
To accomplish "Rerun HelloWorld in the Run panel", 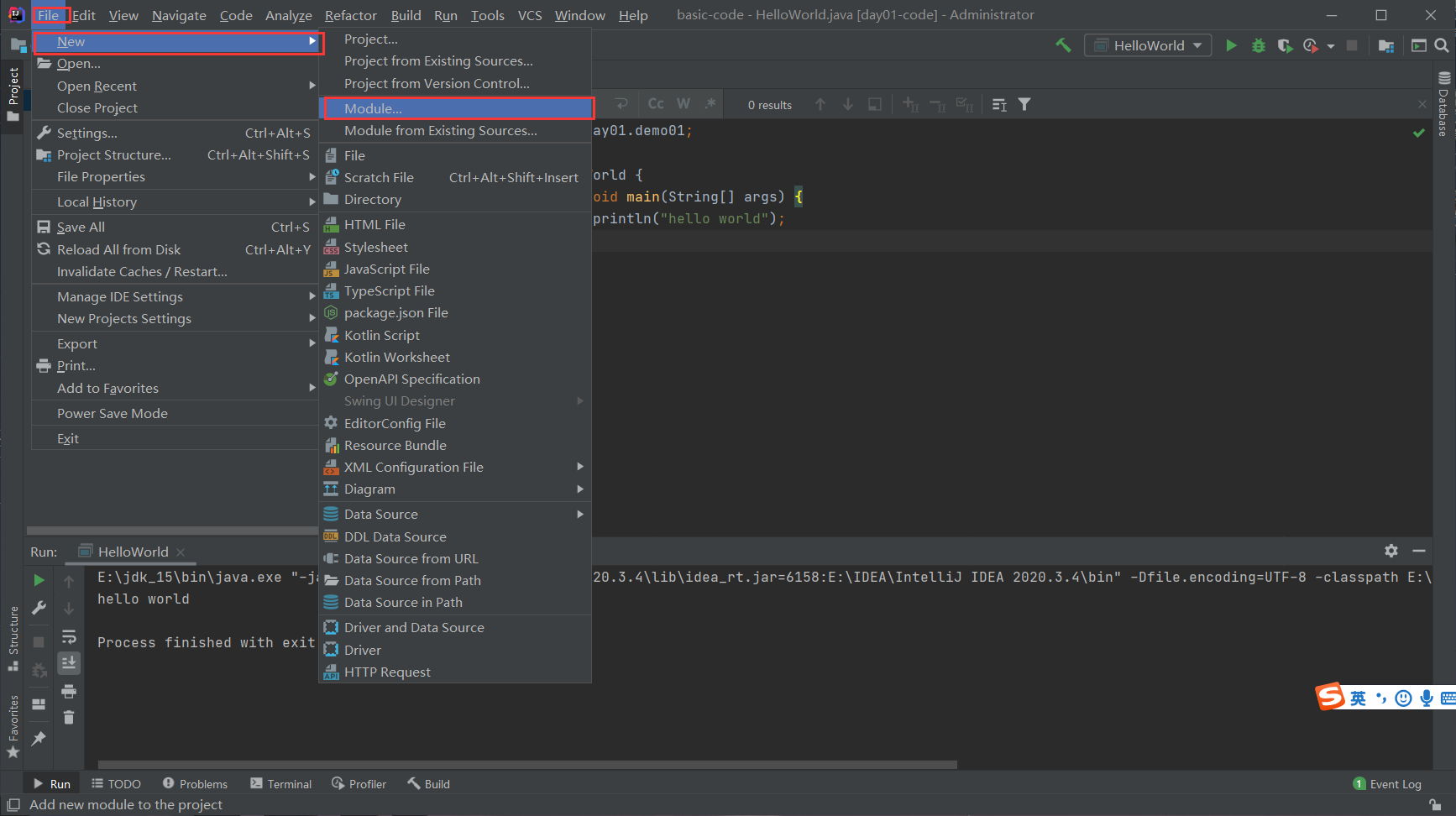I will 39,580.
